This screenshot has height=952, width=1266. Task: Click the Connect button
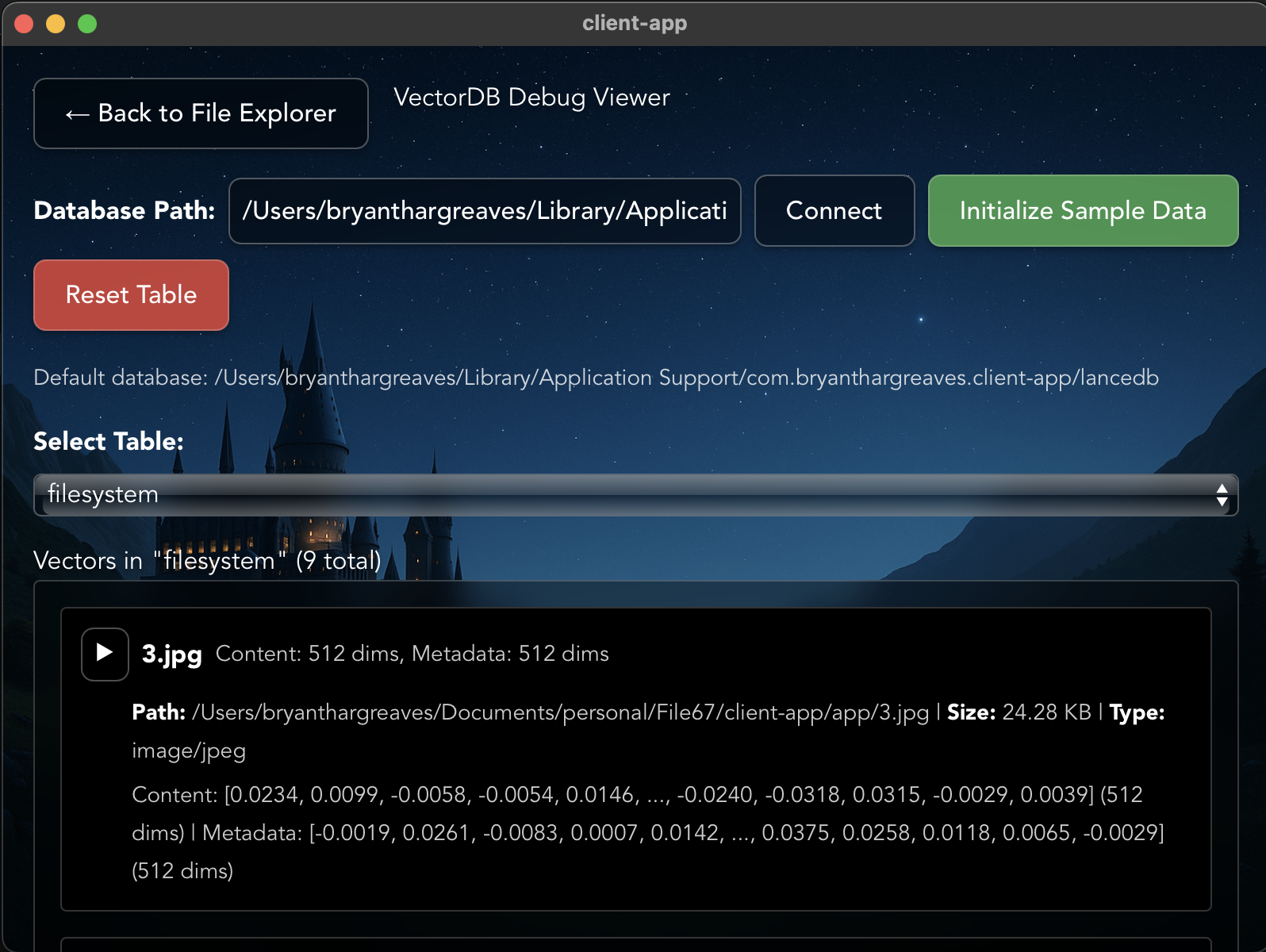pos(834,210)
